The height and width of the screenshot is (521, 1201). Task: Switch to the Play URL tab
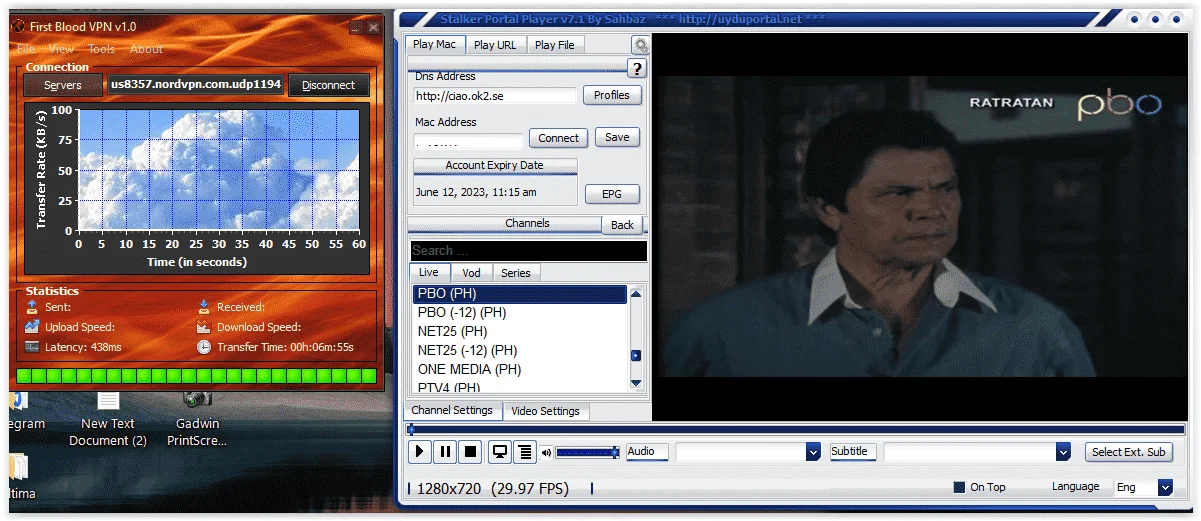coord(495,45)
